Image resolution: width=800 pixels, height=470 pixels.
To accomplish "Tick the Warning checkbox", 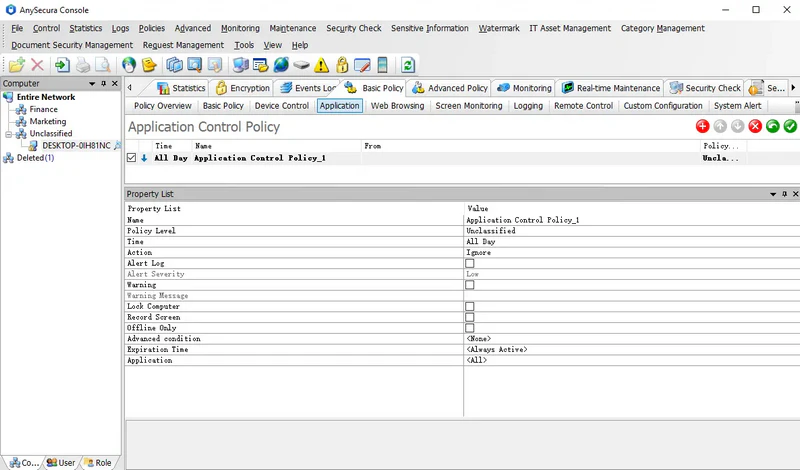I will click(470, 285).
